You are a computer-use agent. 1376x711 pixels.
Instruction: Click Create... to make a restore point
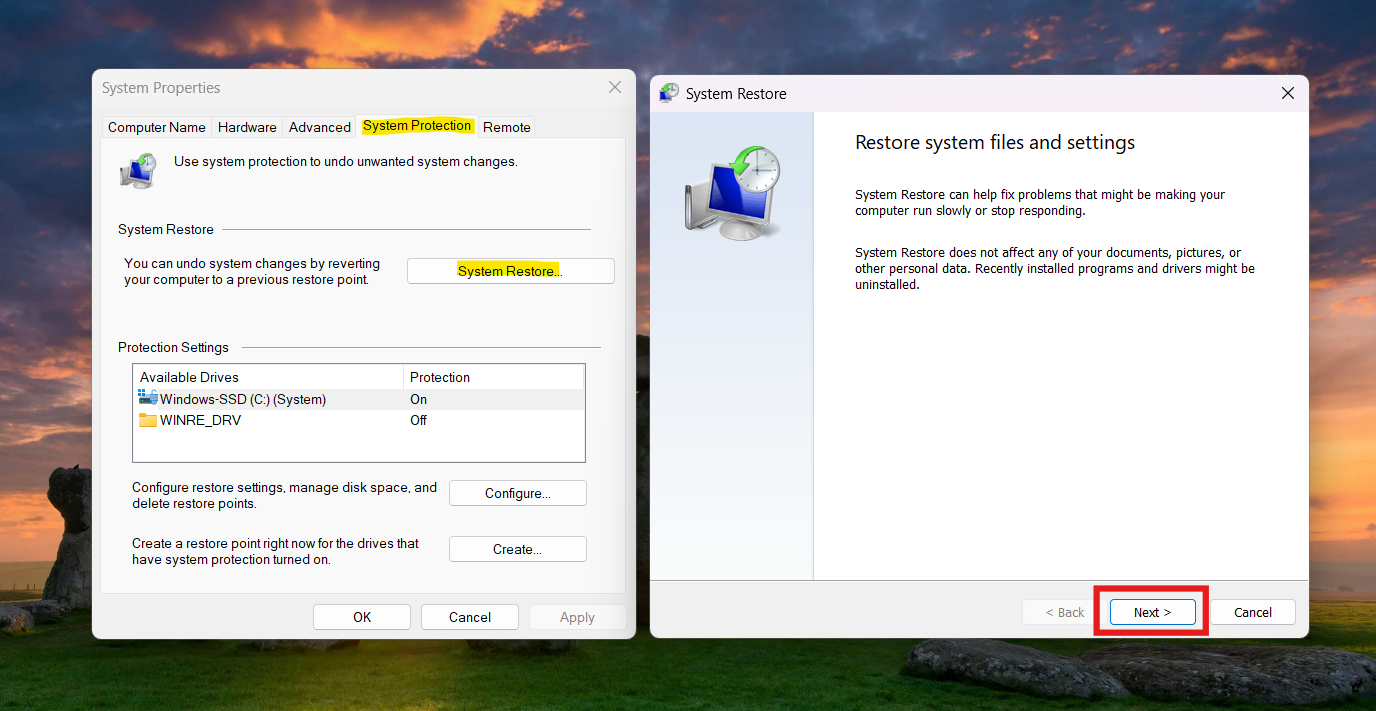tap(517, 549)
